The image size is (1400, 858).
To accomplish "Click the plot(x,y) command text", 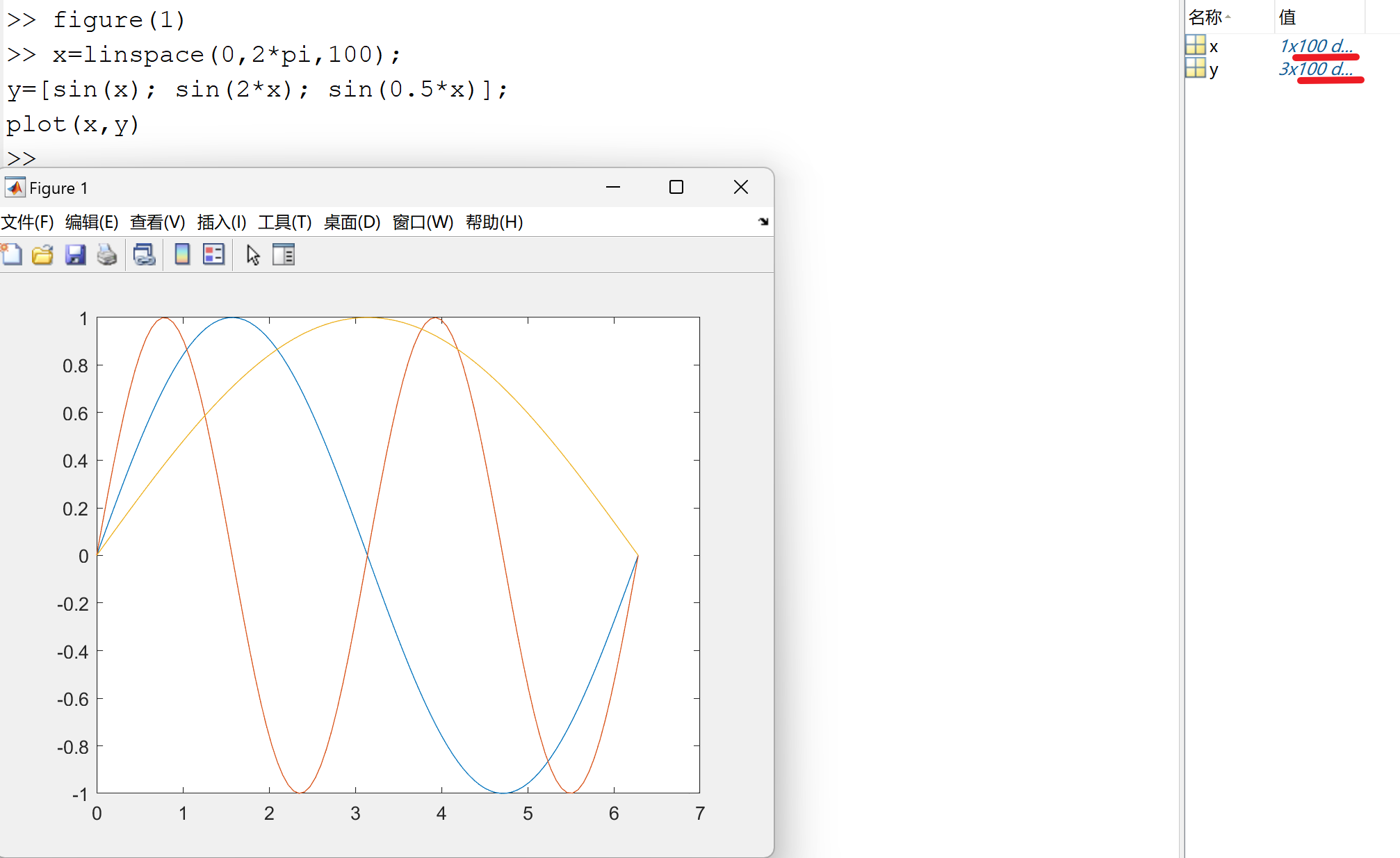I will (x=73, y=124).
